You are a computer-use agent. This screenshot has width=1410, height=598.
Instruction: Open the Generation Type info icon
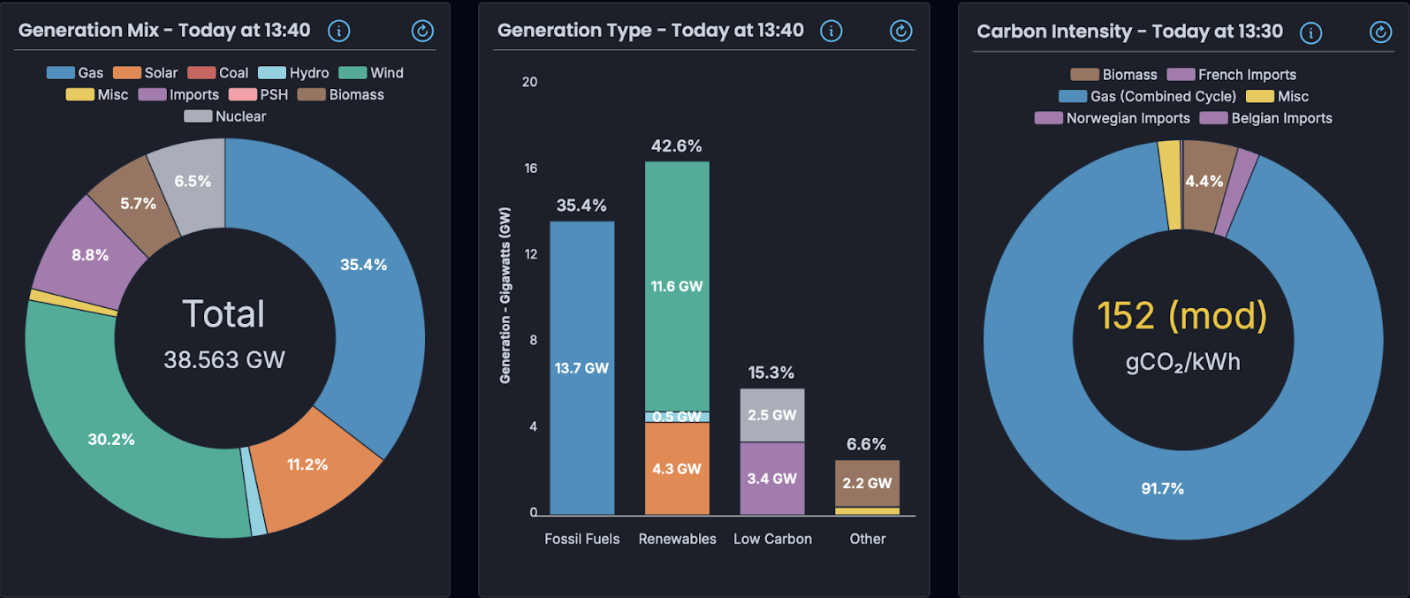[x=831, y=31]
